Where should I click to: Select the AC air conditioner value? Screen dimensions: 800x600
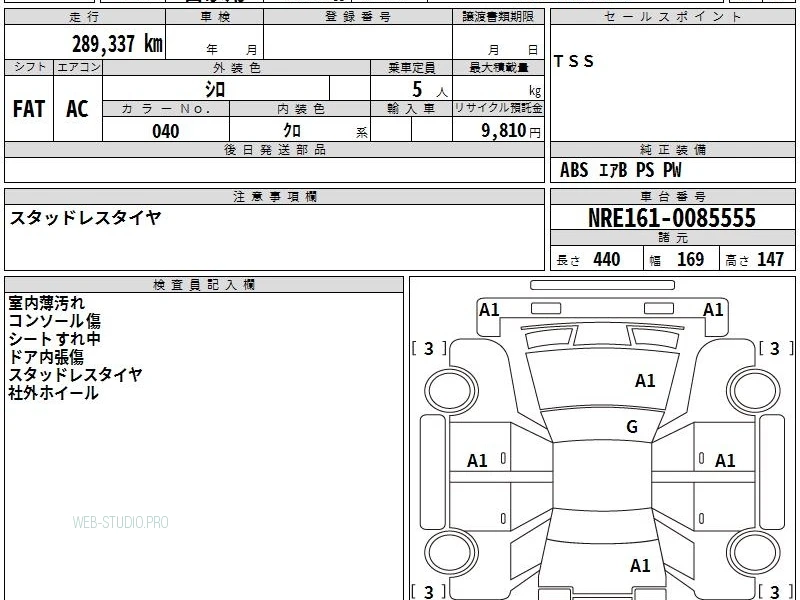point(77,109)
